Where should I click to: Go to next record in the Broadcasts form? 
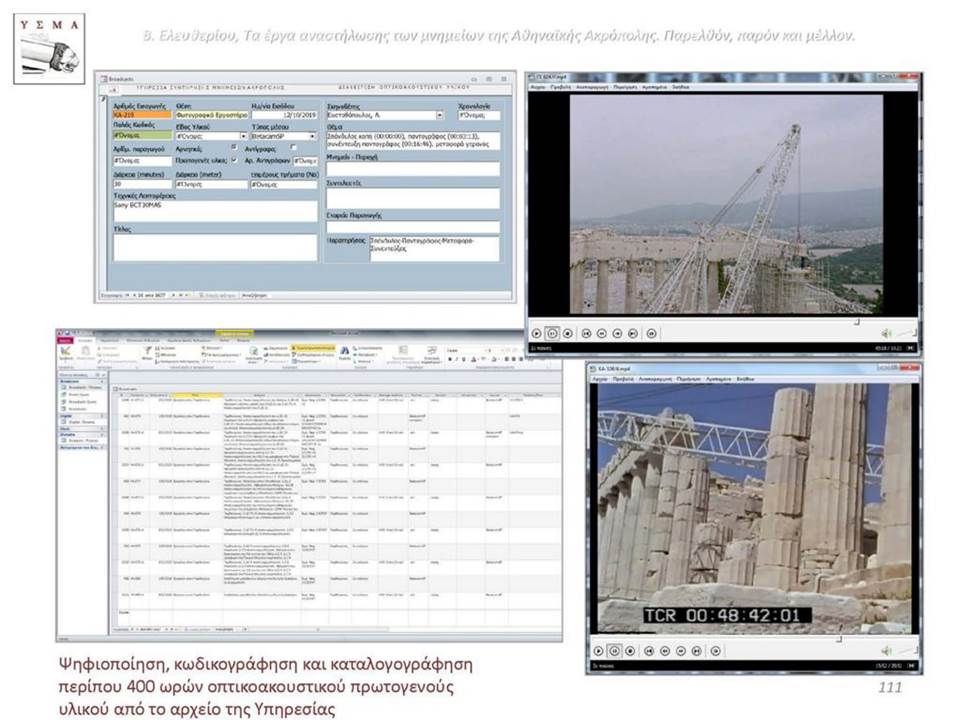tap(173, 295)
